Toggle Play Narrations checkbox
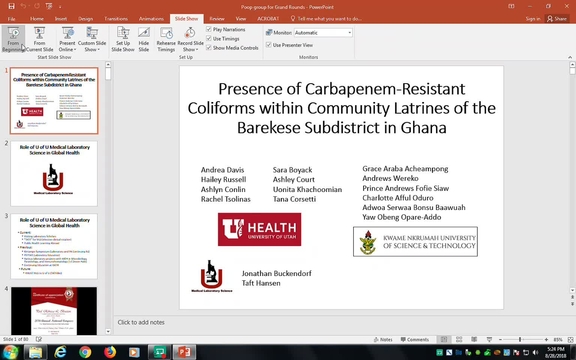The height and width of the screenshot is (360, 576). point(209,29)
